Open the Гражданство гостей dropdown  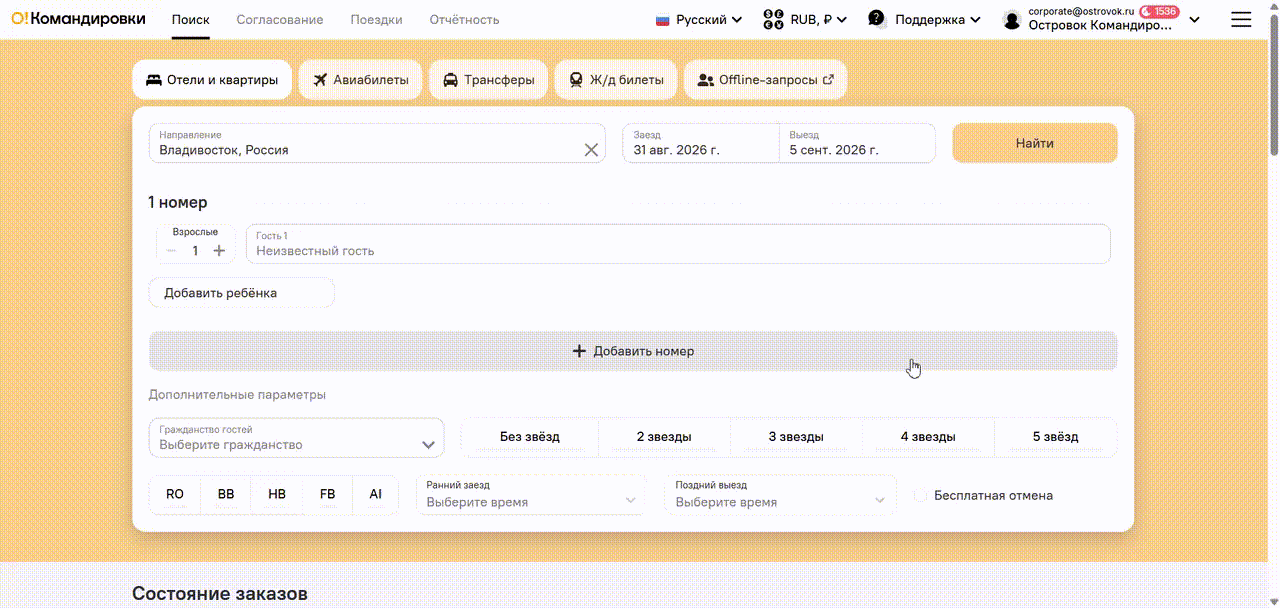click(296, 438)
